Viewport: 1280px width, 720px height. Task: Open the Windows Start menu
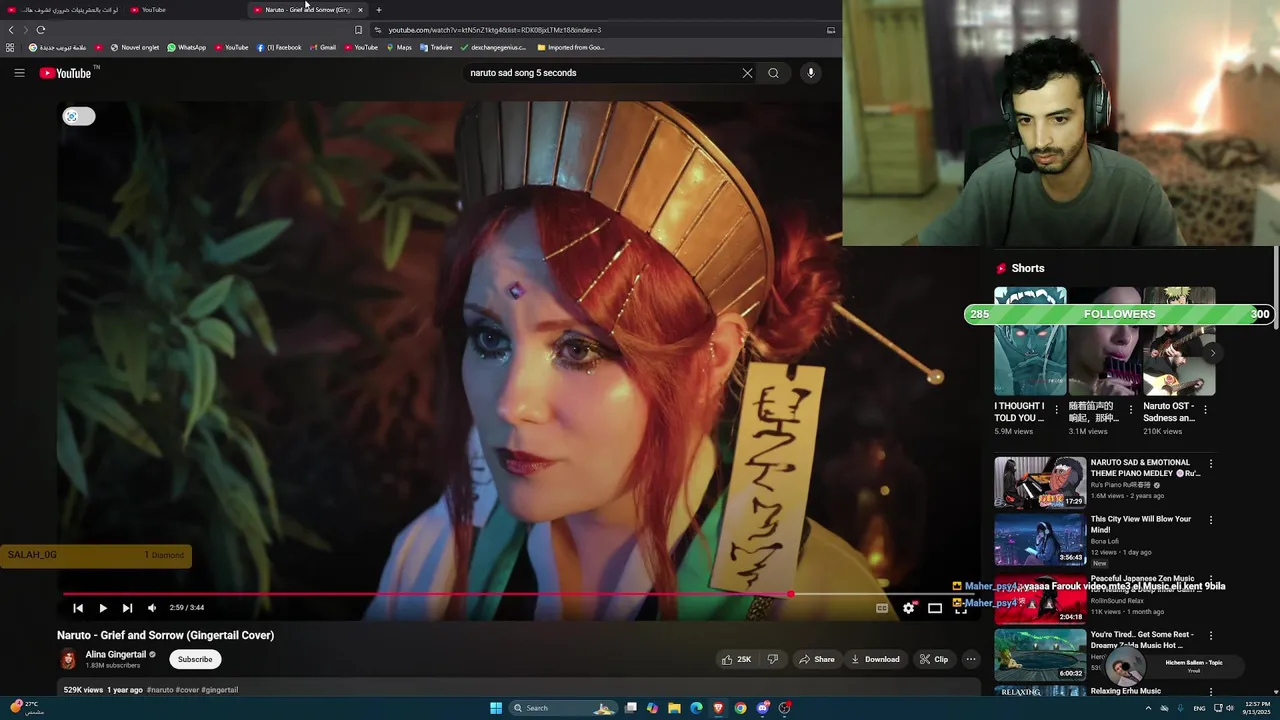(496, 708)
